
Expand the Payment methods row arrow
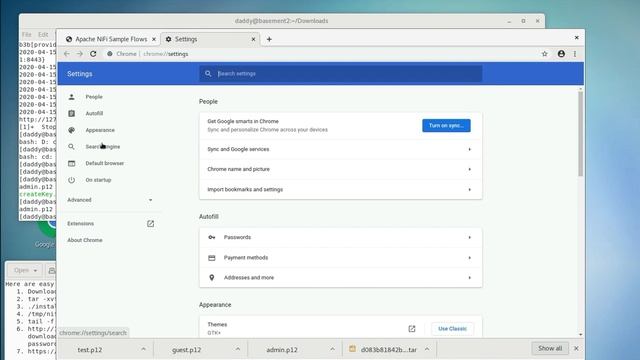coord(469,258)
